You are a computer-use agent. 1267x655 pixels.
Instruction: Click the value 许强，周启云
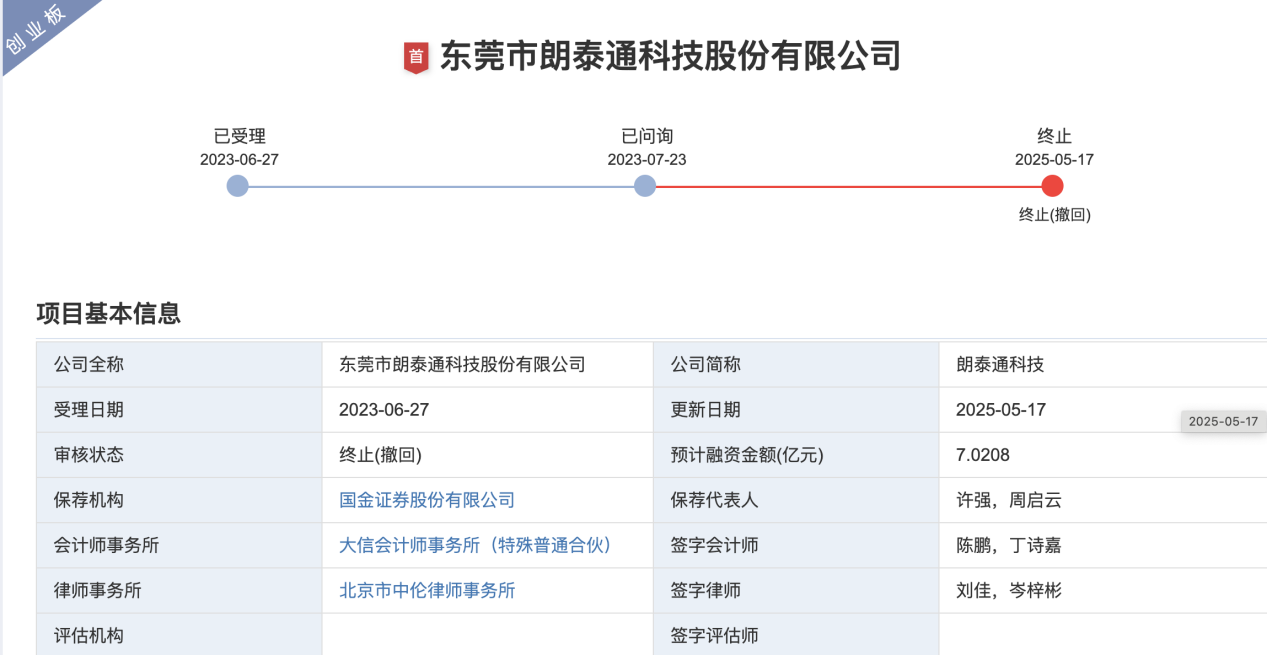point(1009,500)
